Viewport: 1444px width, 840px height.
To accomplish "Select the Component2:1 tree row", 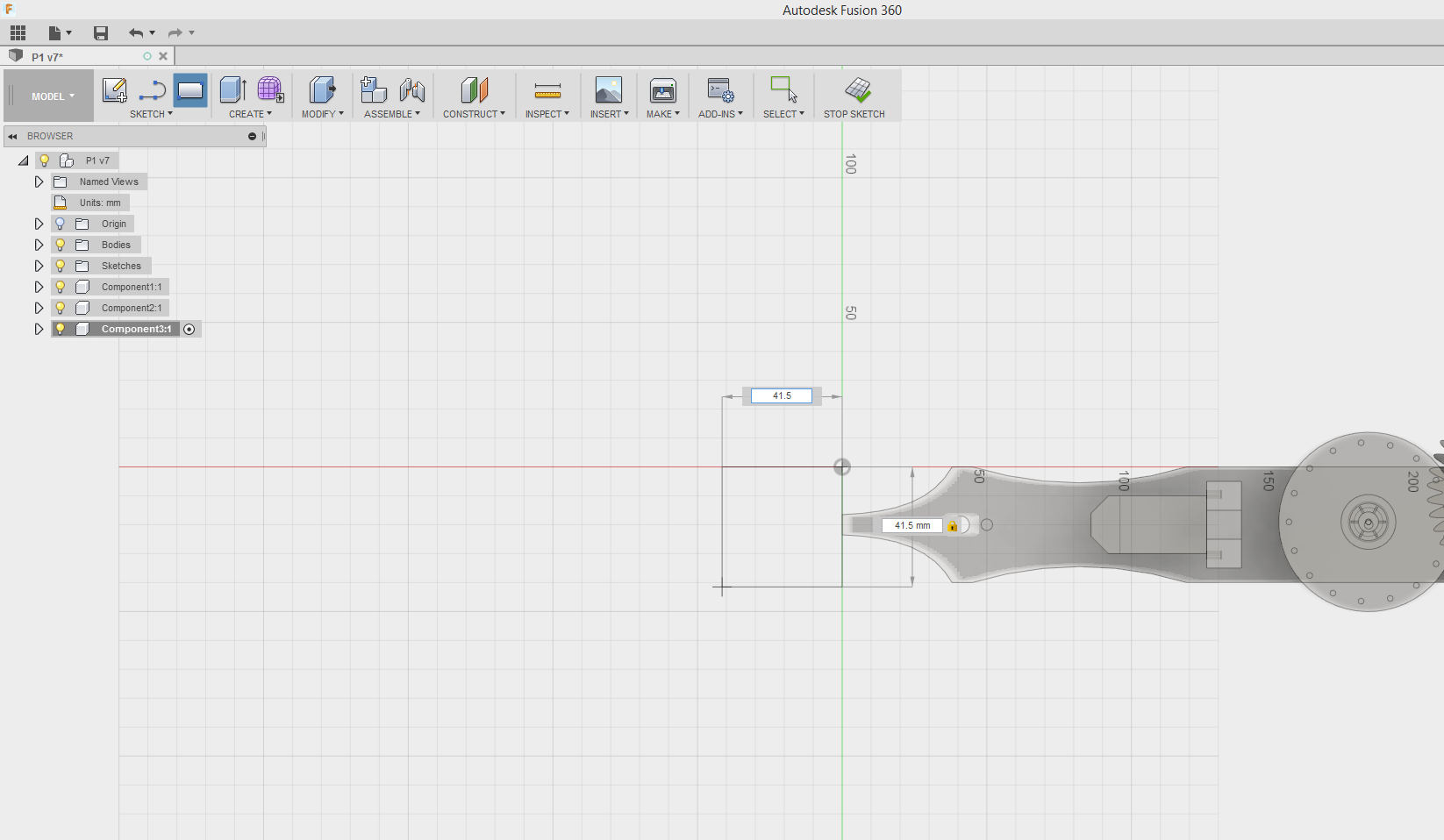I will point(110,308).
